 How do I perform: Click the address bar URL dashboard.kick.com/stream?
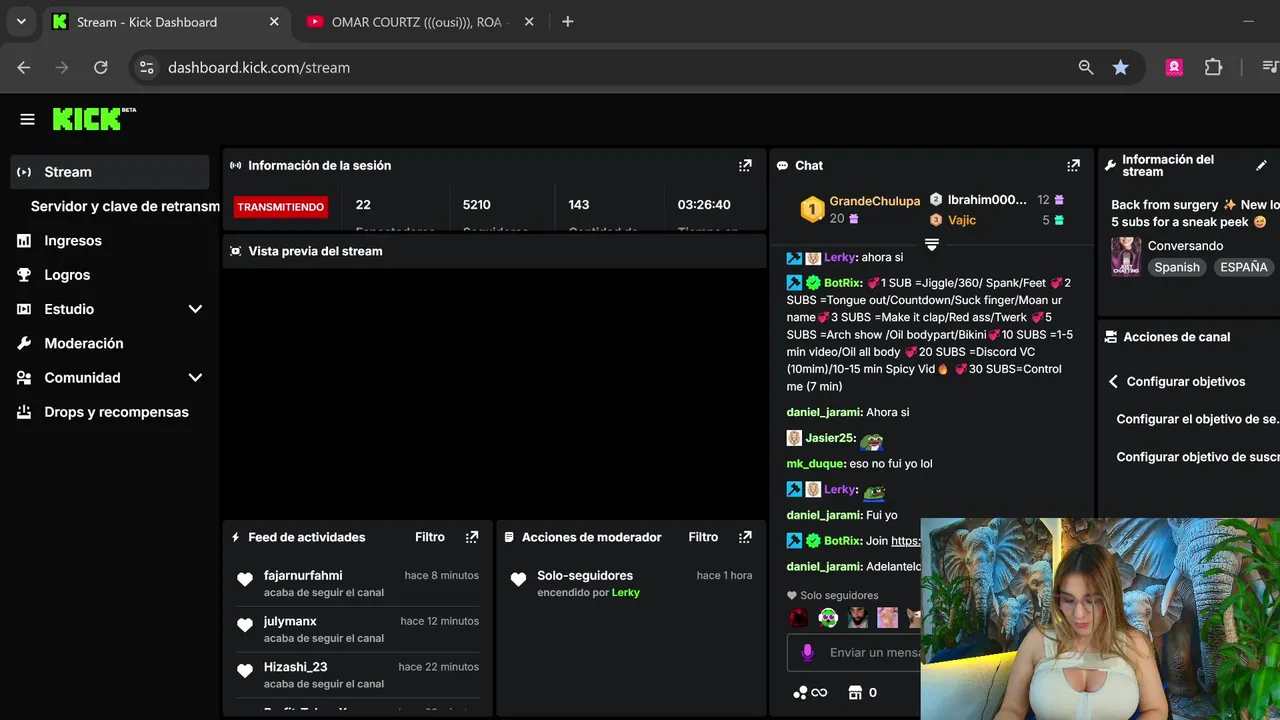[x=259, y=68]
